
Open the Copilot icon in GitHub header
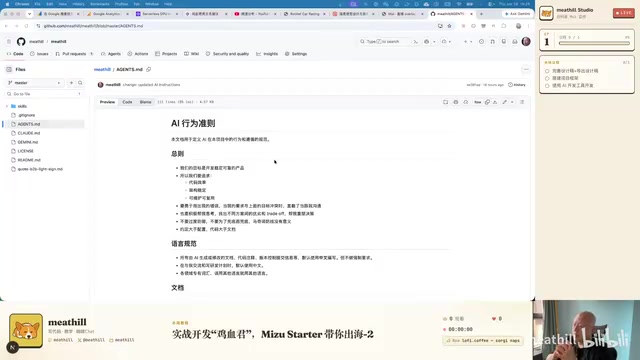tap(427, 42)
